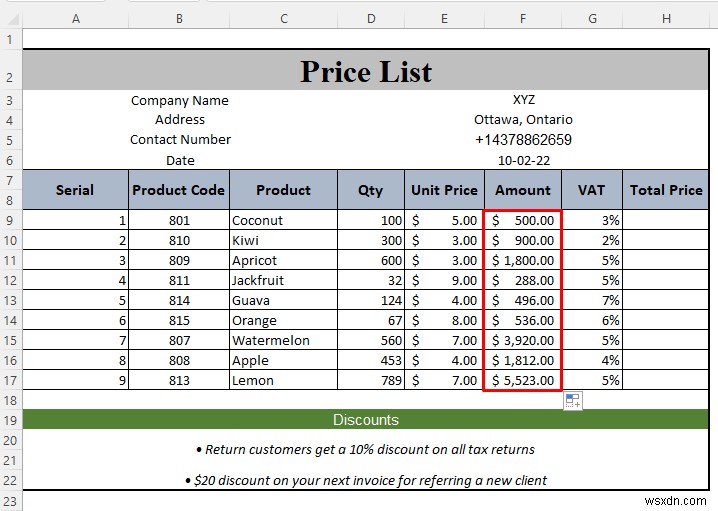Image resolution: width=718 pixels, height=511 pixels.
Task: Click the Ottawa, Ontario address cell
Action: 523,120
